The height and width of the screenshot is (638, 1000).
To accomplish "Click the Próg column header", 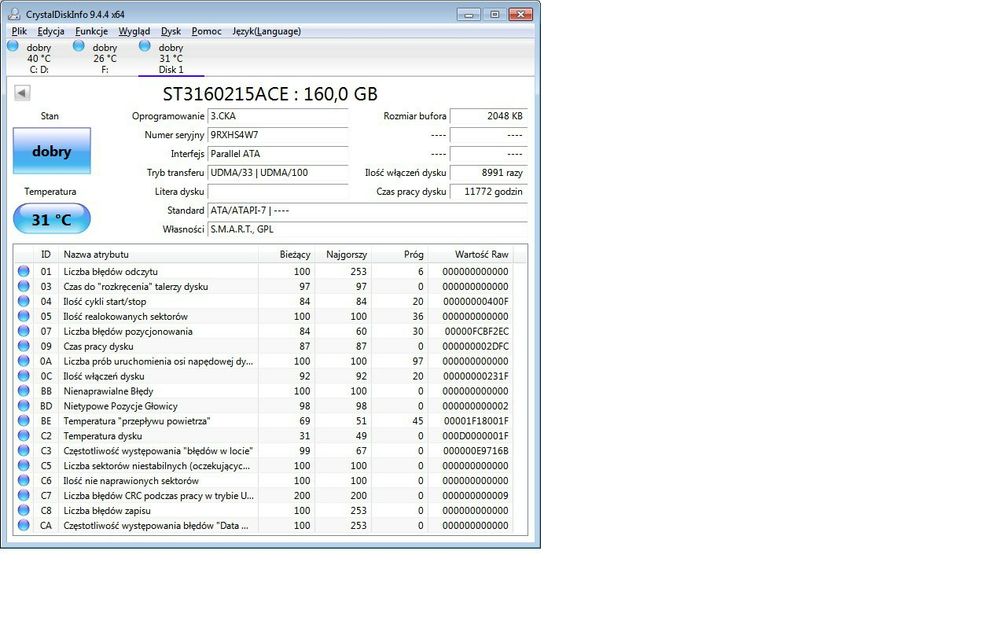I will (399, 254).
